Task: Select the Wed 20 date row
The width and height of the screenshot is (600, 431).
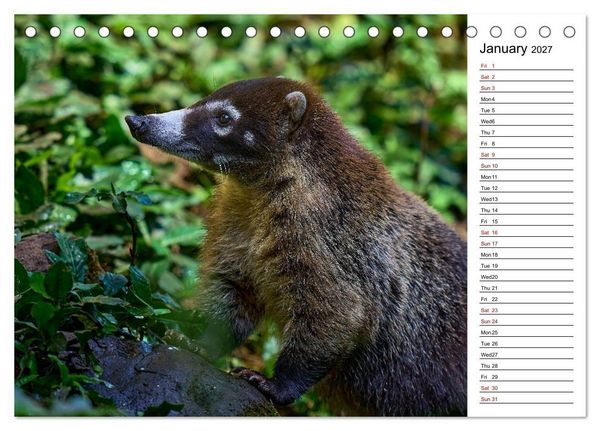Action: click(527, 277)
